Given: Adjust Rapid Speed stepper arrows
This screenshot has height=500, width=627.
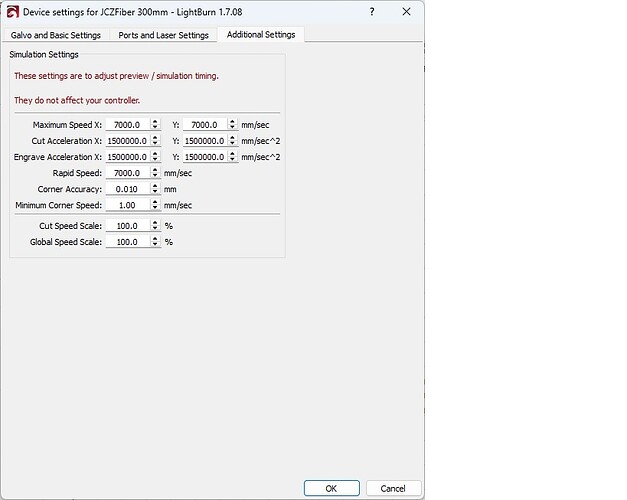Looking at the screenshot, I should [155, 173].
